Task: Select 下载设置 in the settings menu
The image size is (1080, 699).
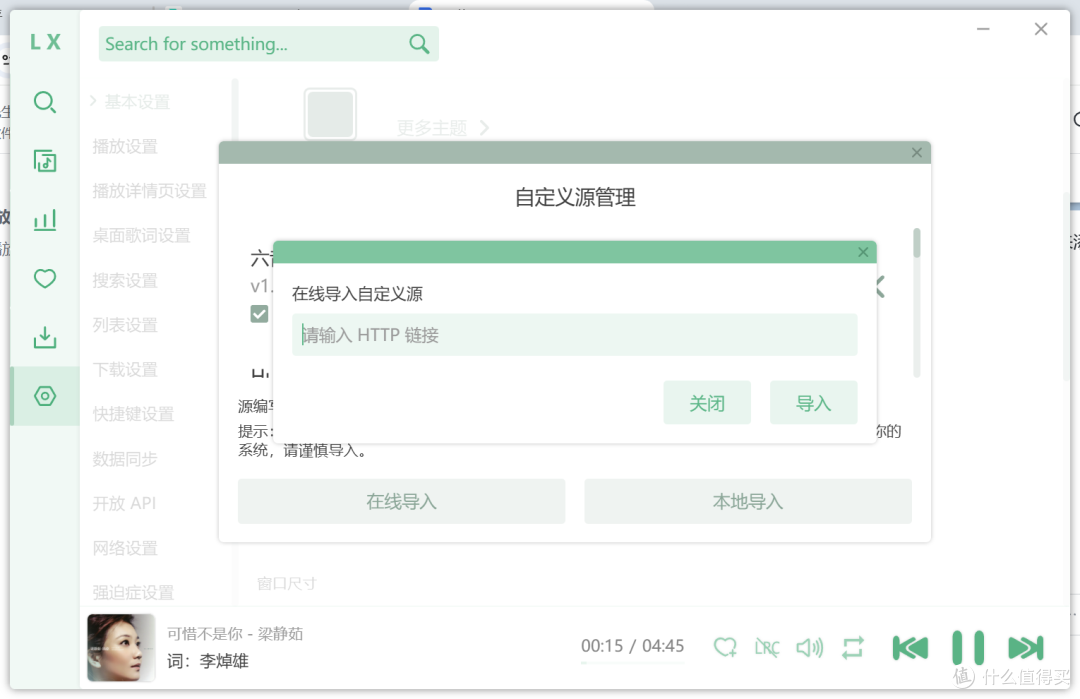Action: point(125,369)
